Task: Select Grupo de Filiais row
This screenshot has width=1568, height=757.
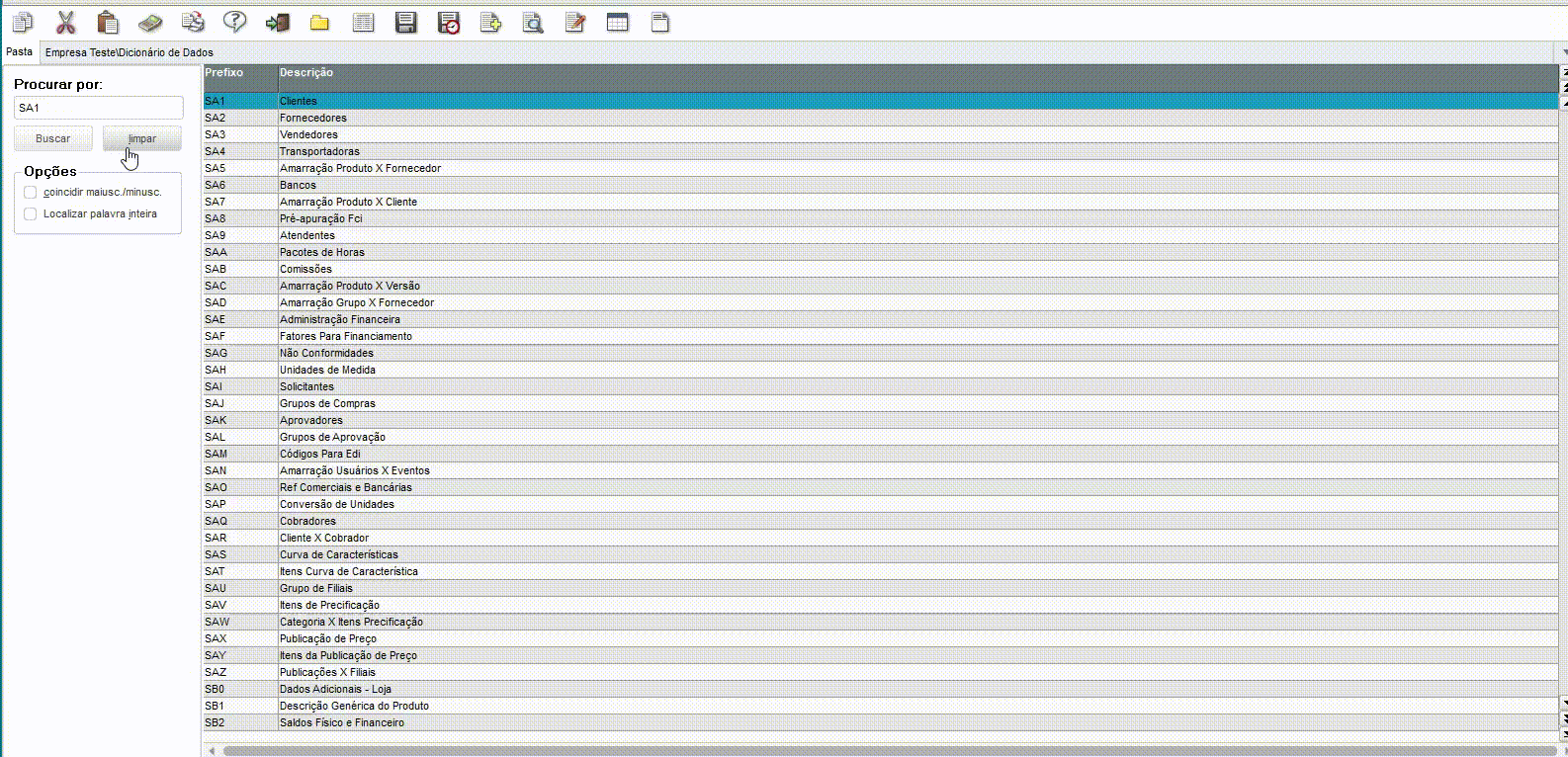Action: (881, 588)
